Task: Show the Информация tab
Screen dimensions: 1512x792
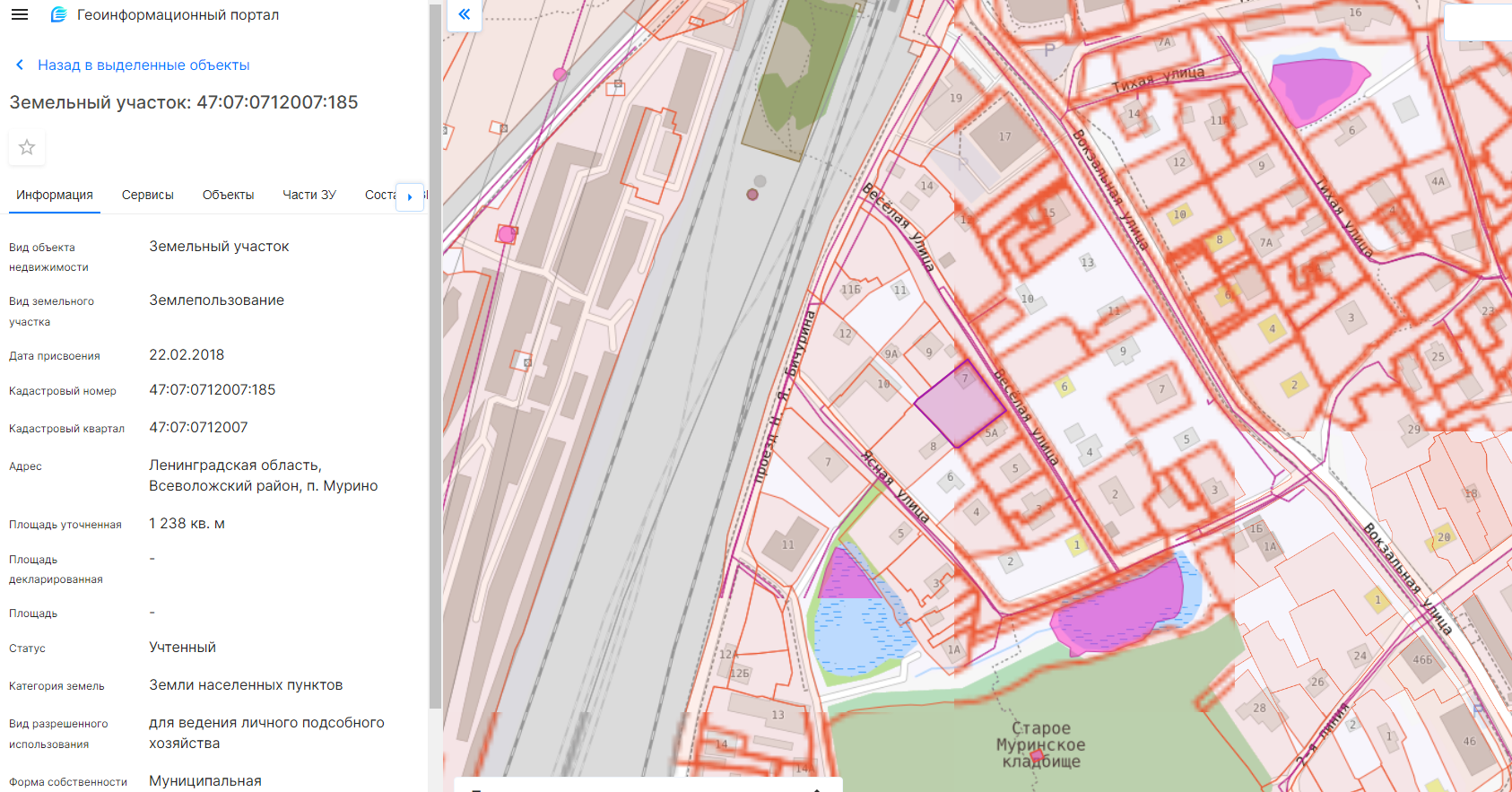Action: 55,195
